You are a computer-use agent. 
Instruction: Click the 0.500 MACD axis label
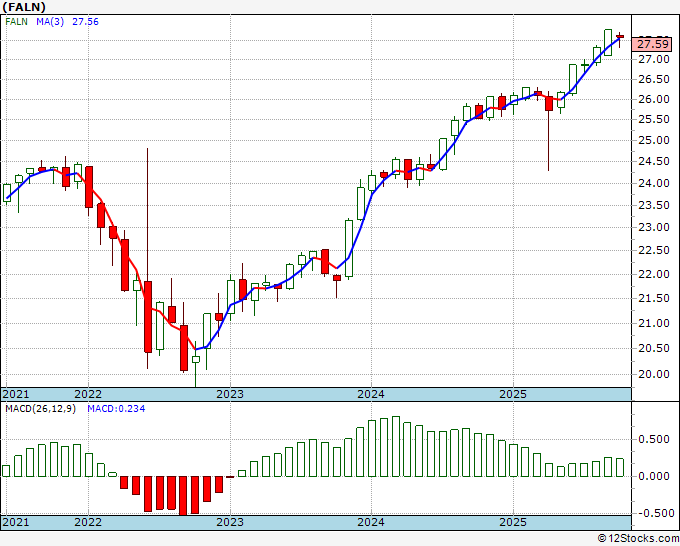(654, 439)
